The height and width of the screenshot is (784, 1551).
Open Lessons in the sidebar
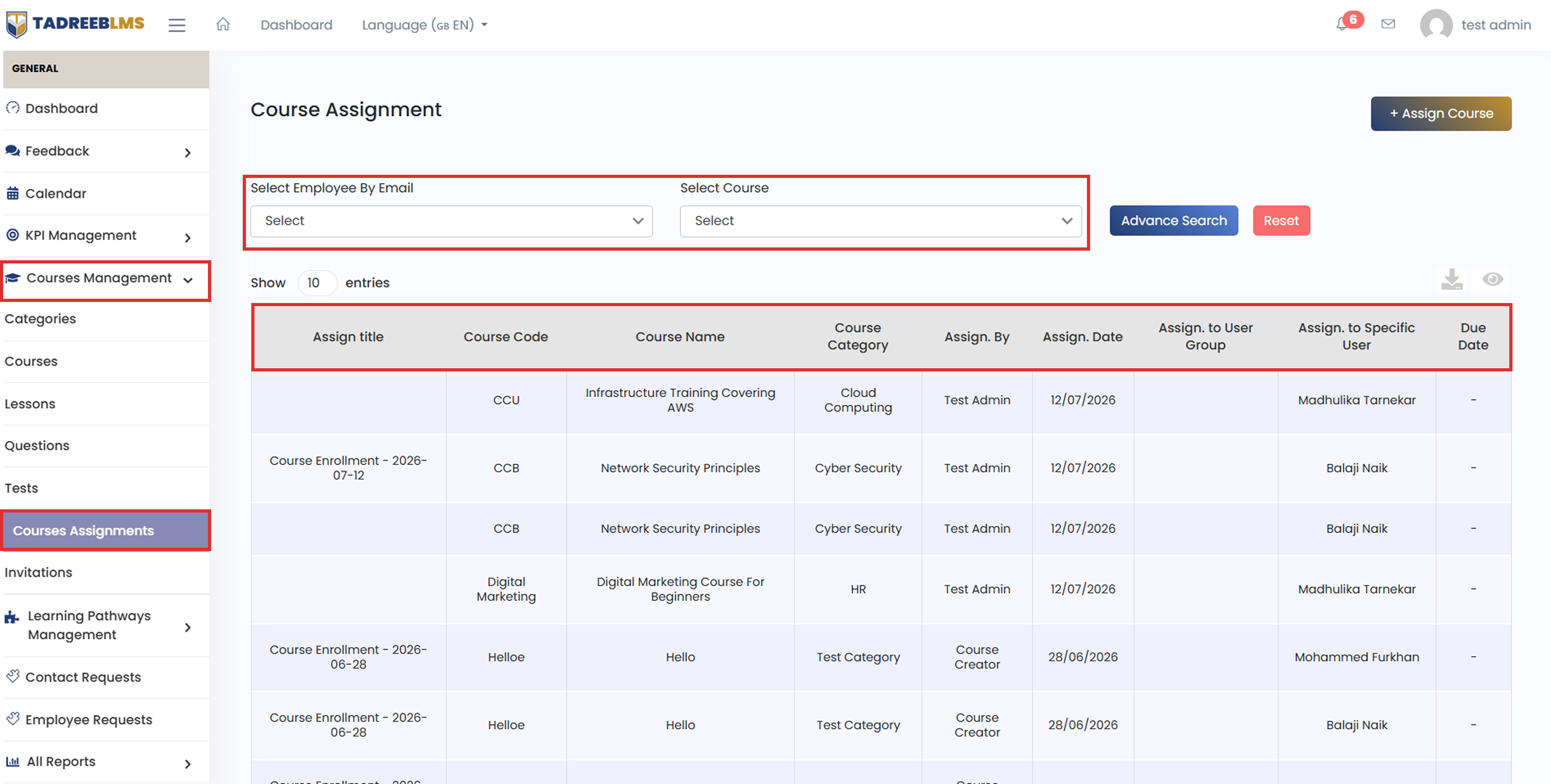tap(30, 404)
